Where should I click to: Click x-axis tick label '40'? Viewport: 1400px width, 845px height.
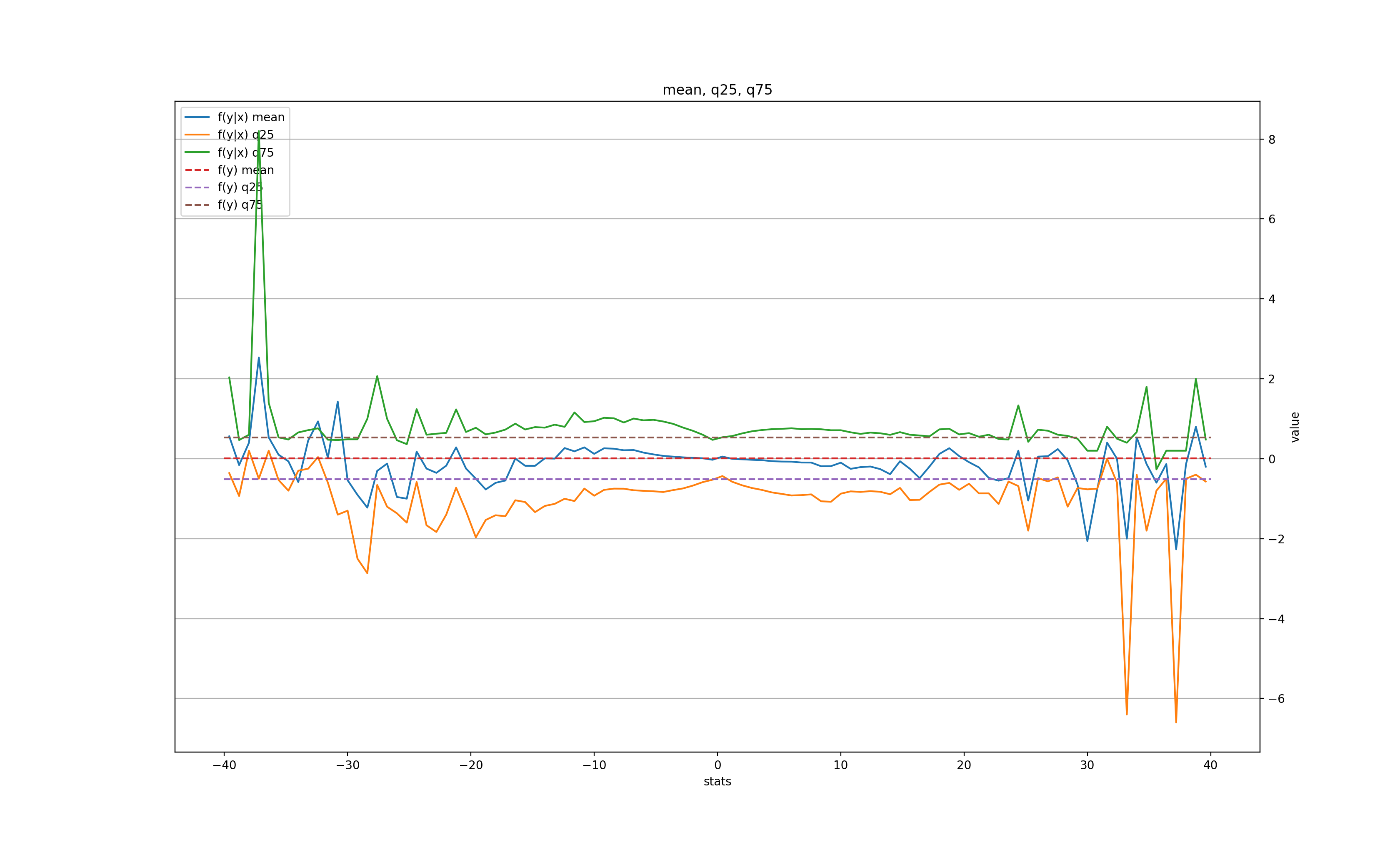click(1210, 765)
